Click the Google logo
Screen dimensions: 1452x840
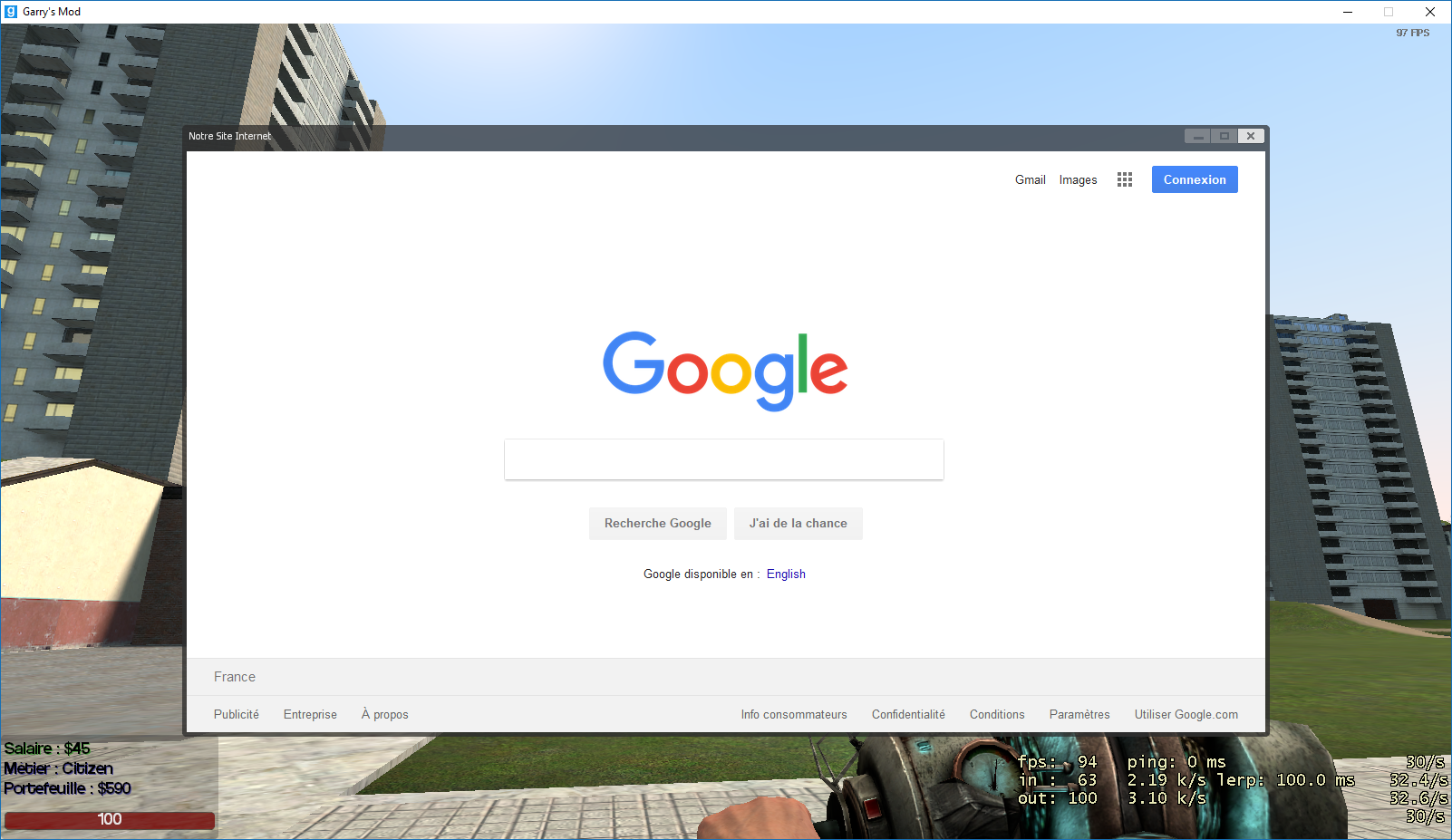725,371
